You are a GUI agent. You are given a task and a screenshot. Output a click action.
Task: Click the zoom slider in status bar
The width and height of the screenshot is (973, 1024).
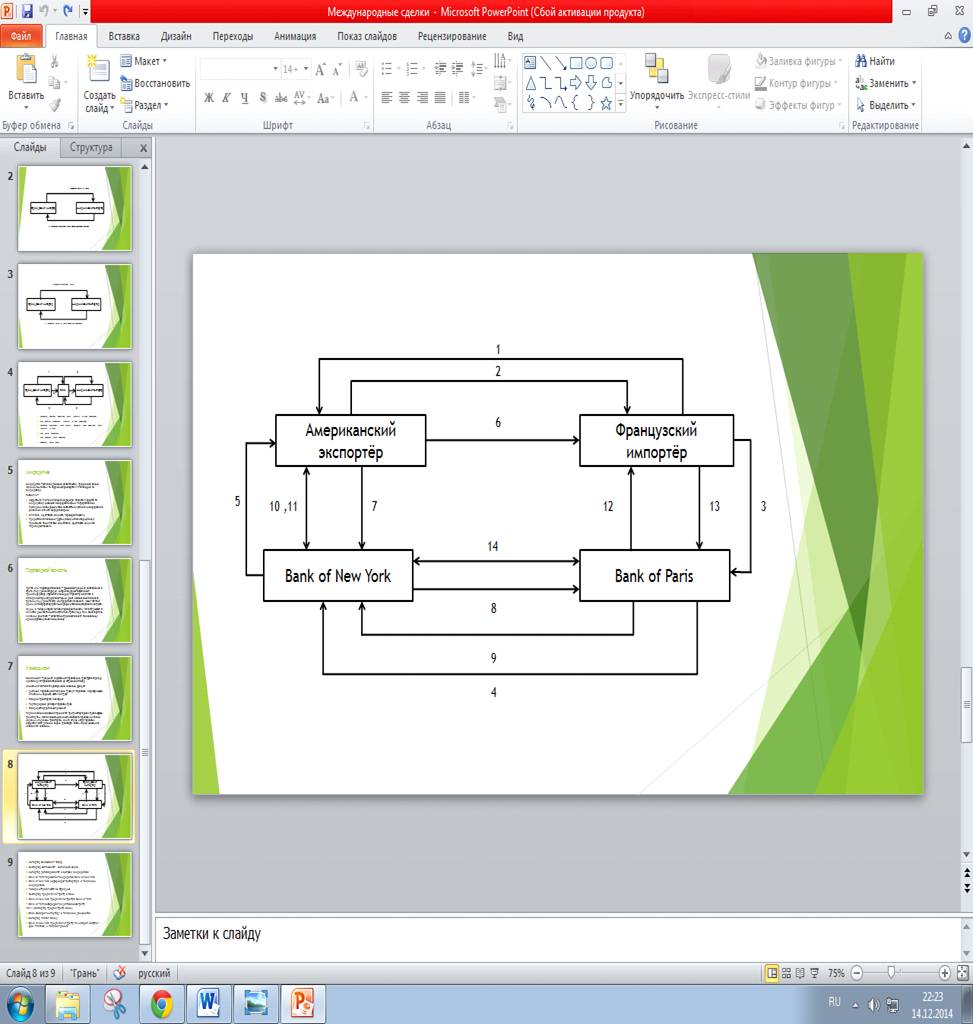tap(891, 973)
